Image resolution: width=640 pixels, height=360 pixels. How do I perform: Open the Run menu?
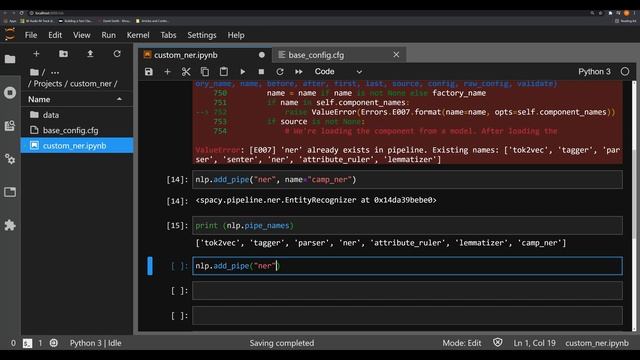click(109, 35)
